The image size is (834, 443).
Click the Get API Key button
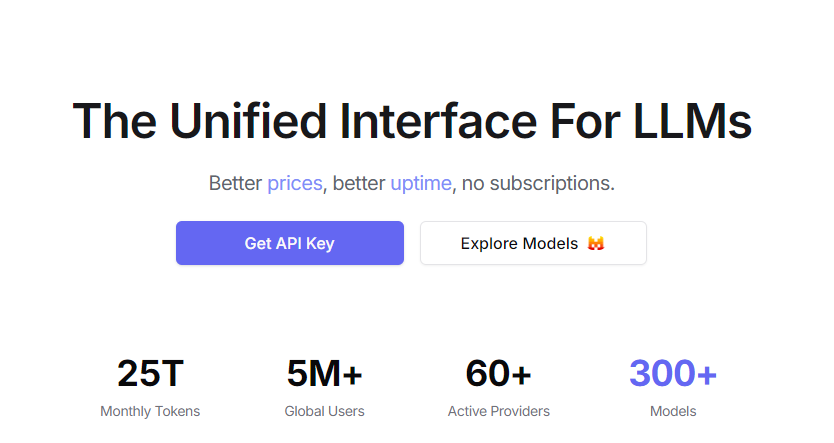coord(289,243)
